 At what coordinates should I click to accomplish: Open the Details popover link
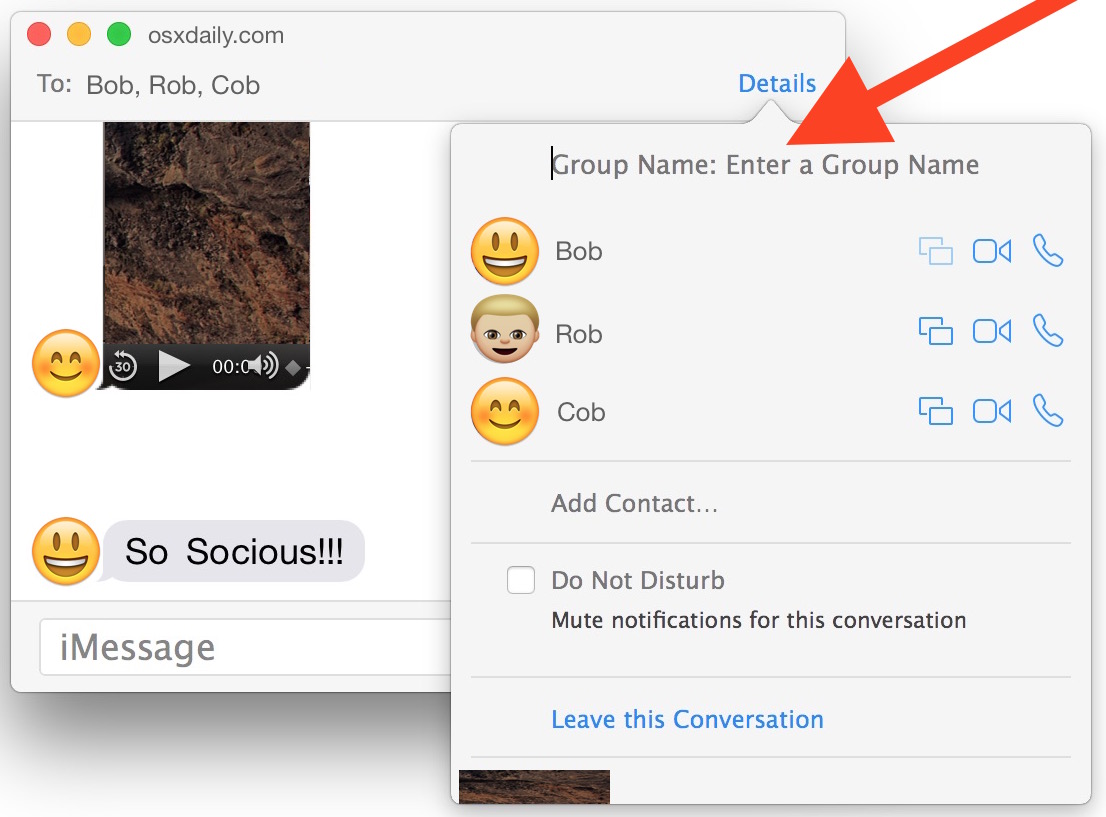pyautogui.click(x=777, y=83)
